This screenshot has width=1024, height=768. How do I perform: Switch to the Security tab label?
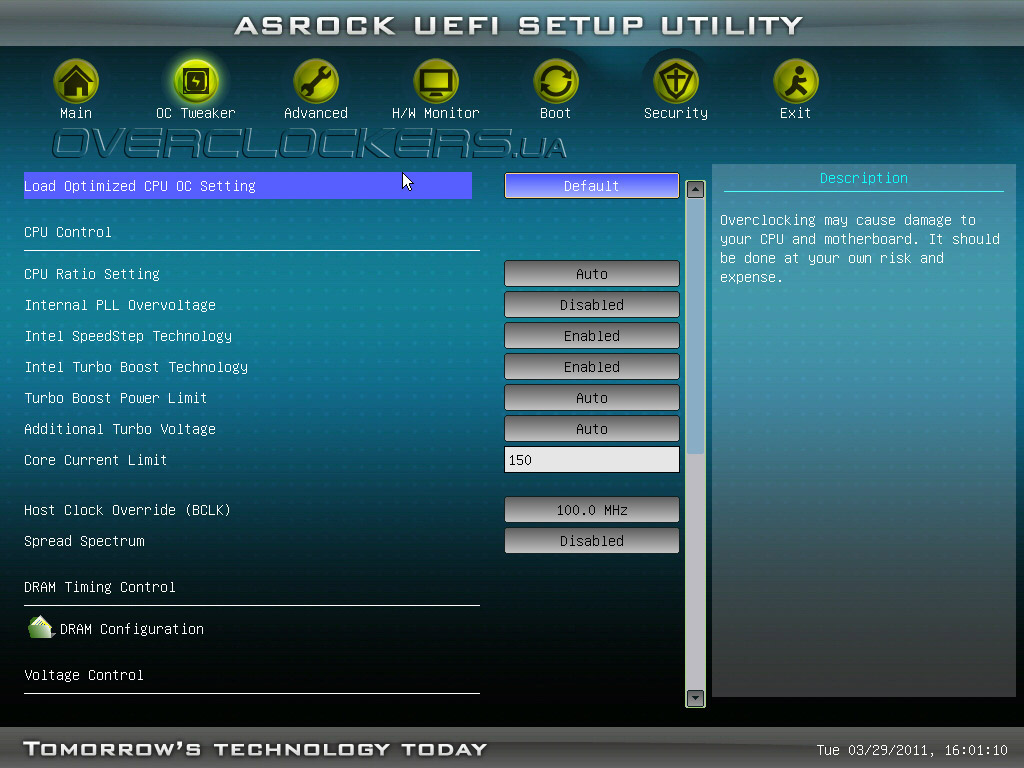click(x=676, y=113)
